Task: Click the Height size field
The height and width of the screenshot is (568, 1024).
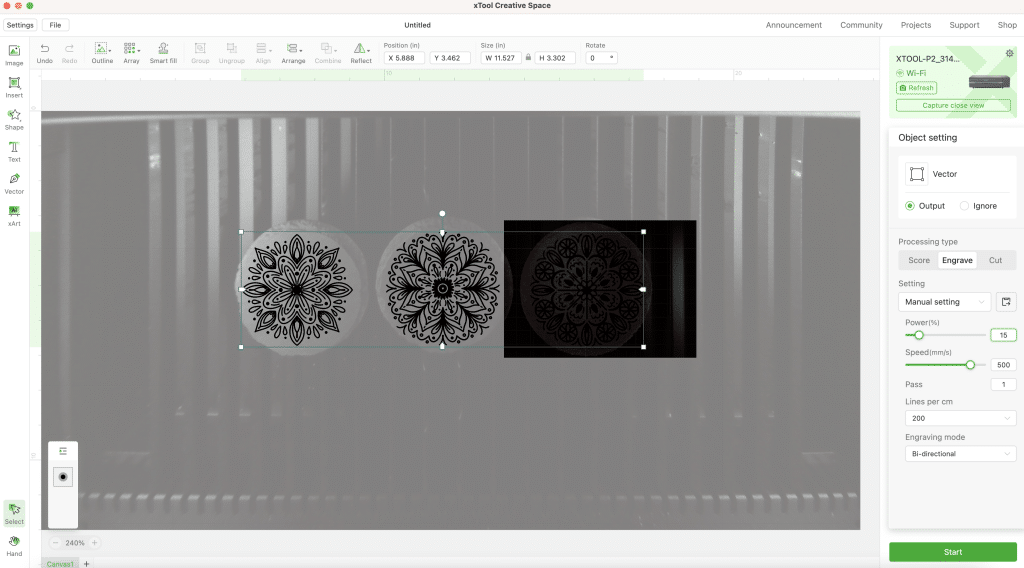Action: coord(554,57)
